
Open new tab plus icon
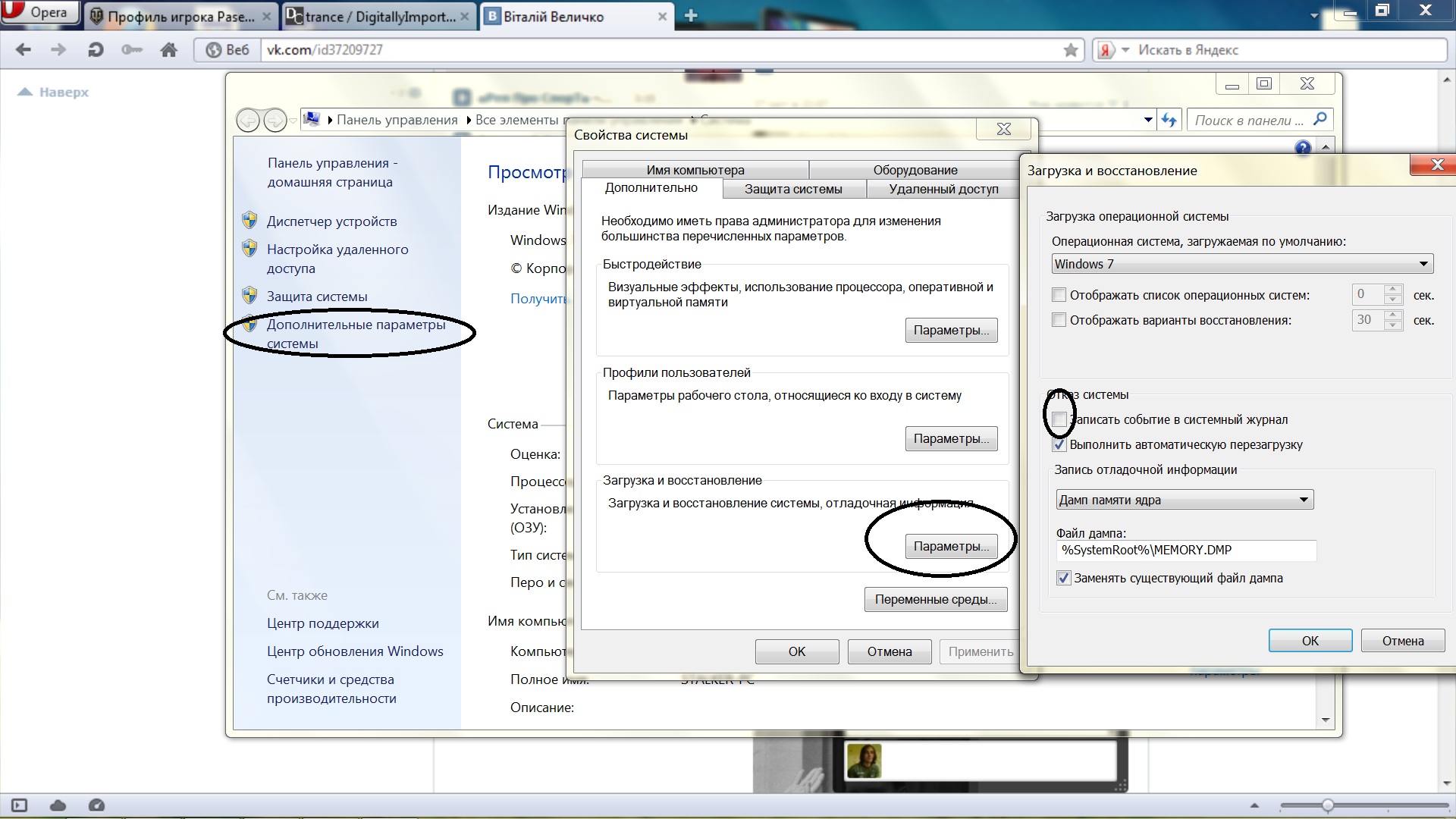point(690,16)
